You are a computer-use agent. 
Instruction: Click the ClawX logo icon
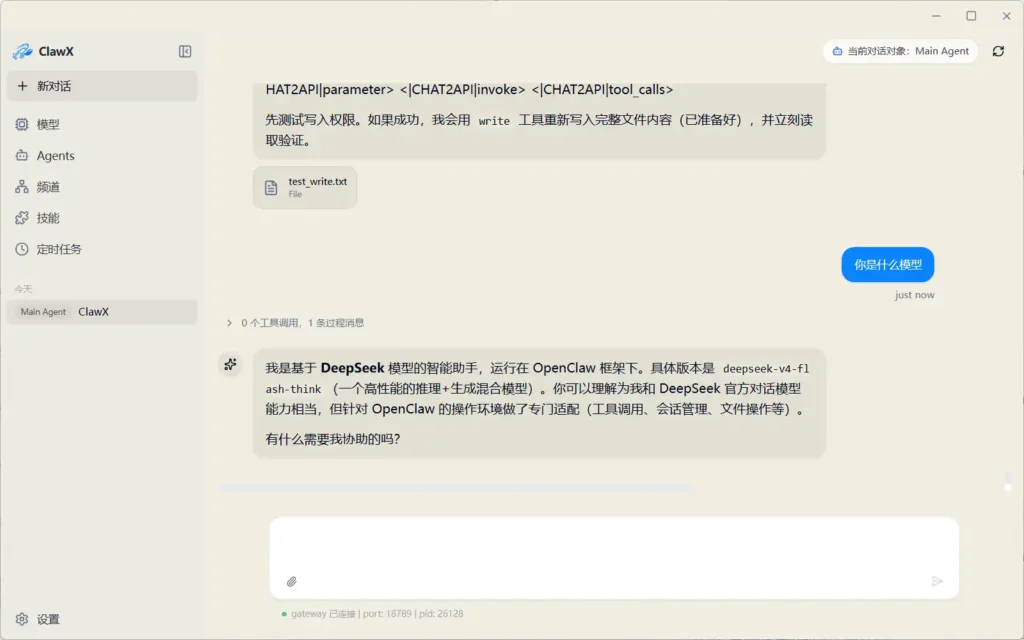click(23, 51)
